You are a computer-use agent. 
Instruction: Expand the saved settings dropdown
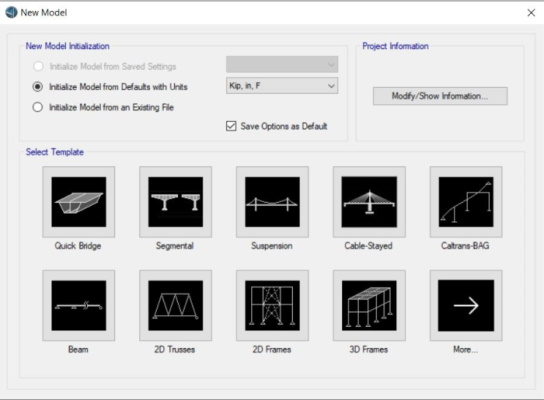[282, 65]
